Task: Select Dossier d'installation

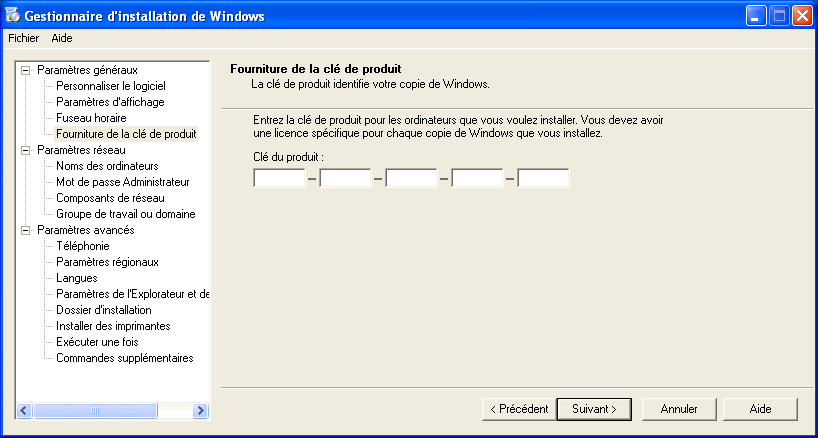Action: coord(104,310)
